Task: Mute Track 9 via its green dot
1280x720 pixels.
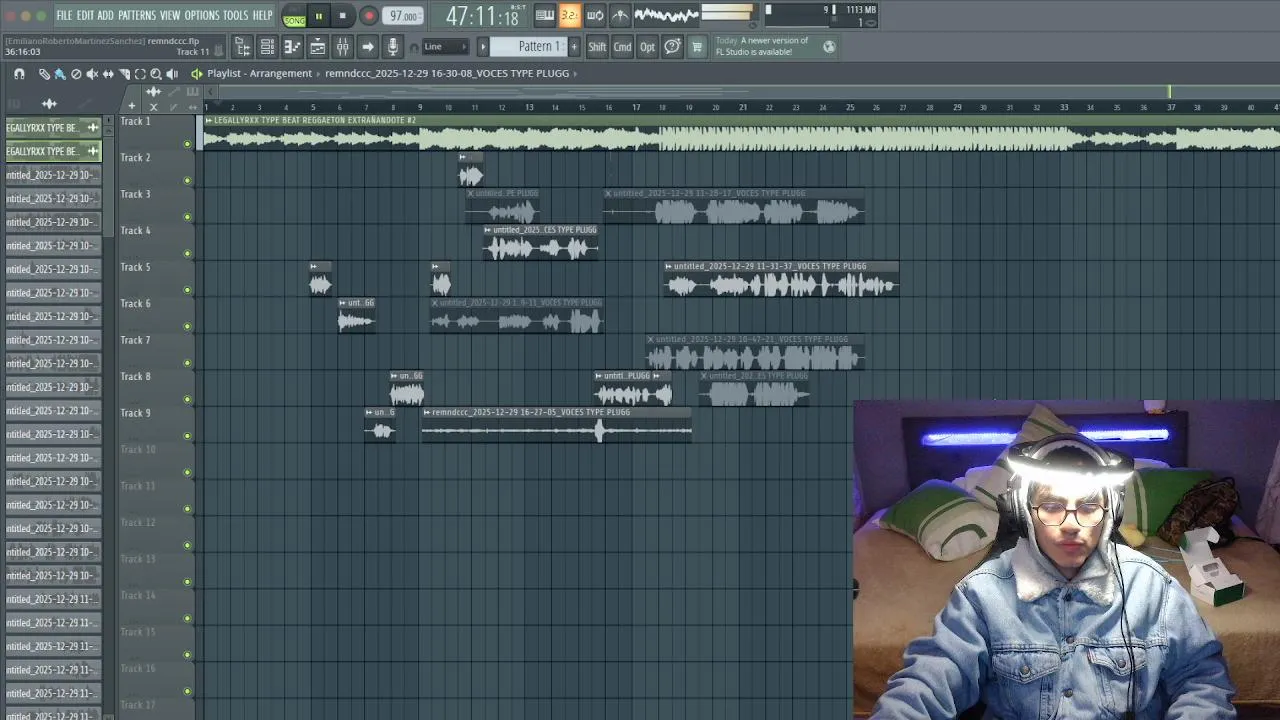Action: (x=187, y=436)
